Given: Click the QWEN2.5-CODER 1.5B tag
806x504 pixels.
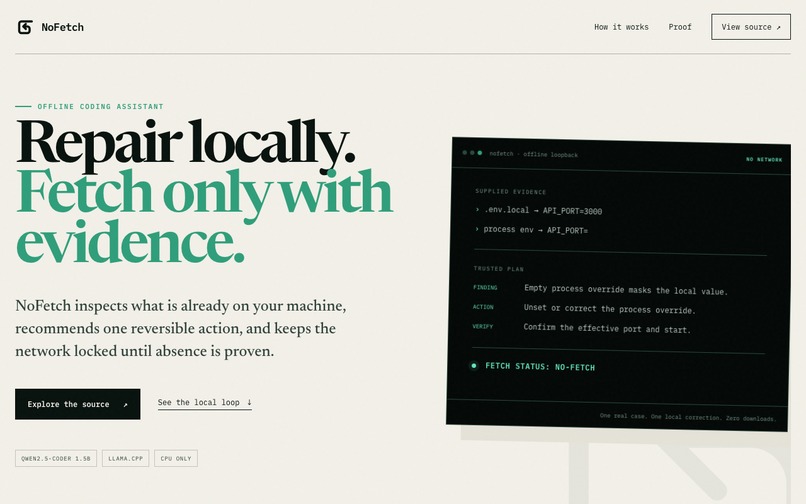Looking at the screenshot, I should coord(56,458).
